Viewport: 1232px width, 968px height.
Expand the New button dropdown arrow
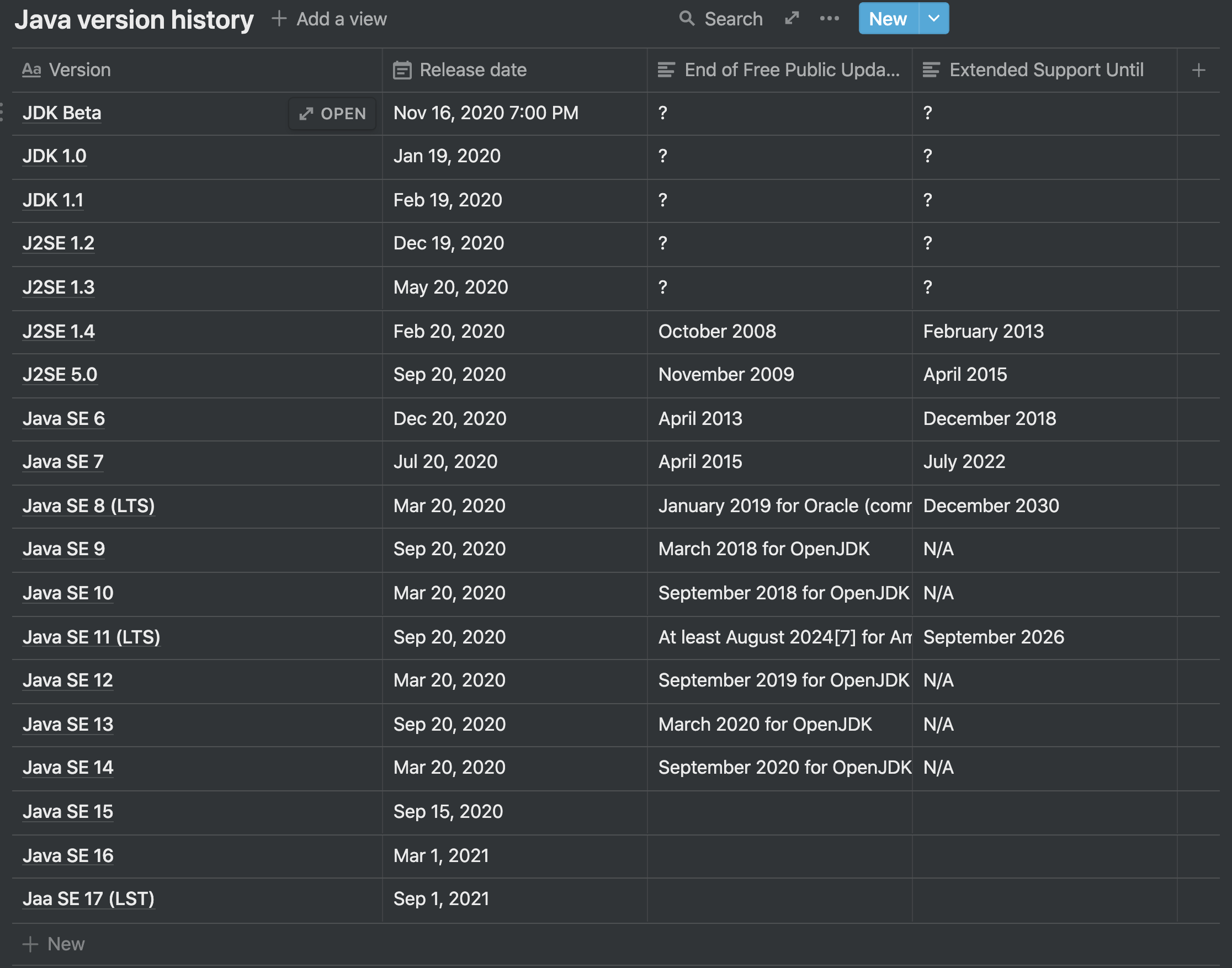(x=933, y=19)
